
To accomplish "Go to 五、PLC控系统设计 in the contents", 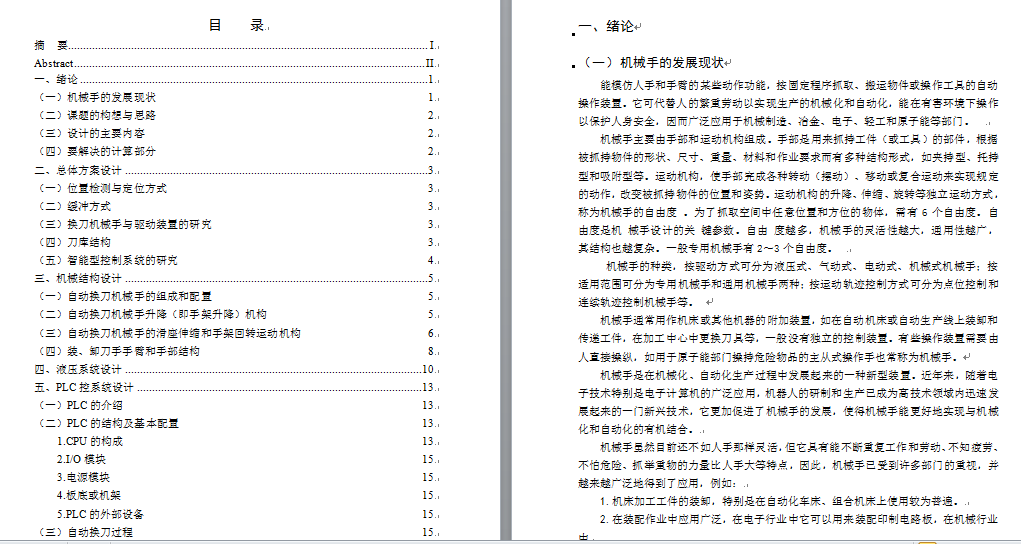I will click(236, 388).
